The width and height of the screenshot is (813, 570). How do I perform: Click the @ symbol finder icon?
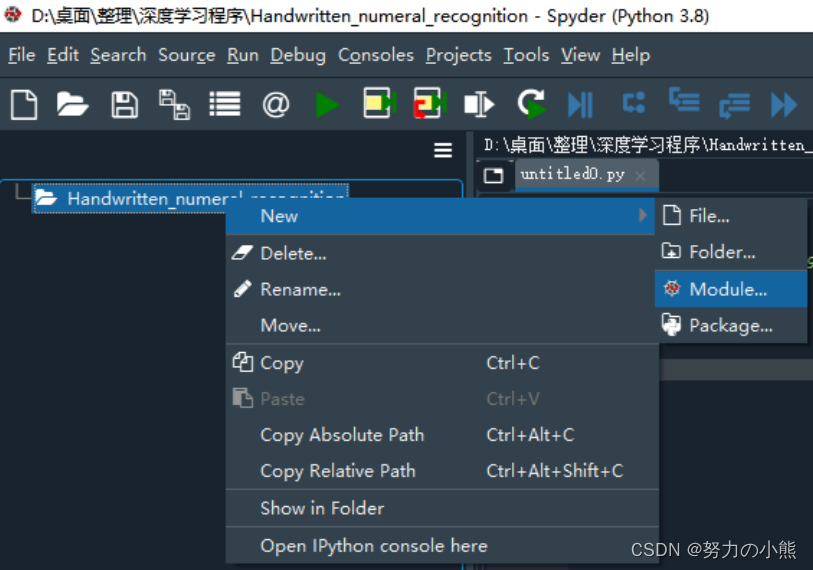click(x=275, y=105)
